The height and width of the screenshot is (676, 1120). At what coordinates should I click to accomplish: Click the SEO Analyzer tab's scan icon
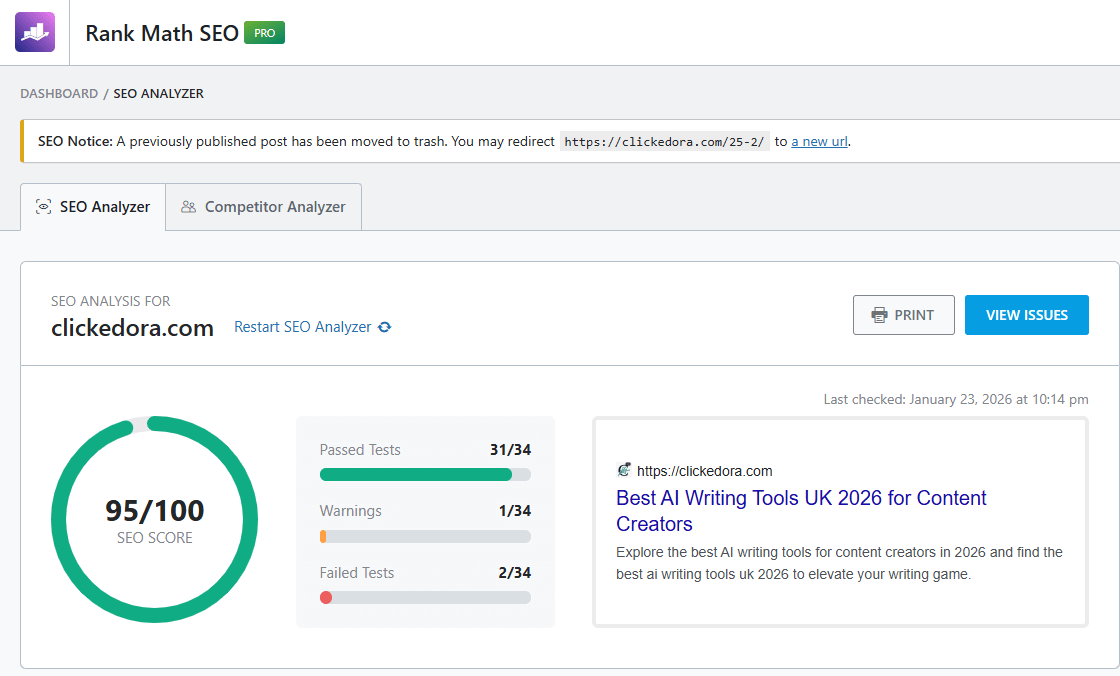coord(43,207)
